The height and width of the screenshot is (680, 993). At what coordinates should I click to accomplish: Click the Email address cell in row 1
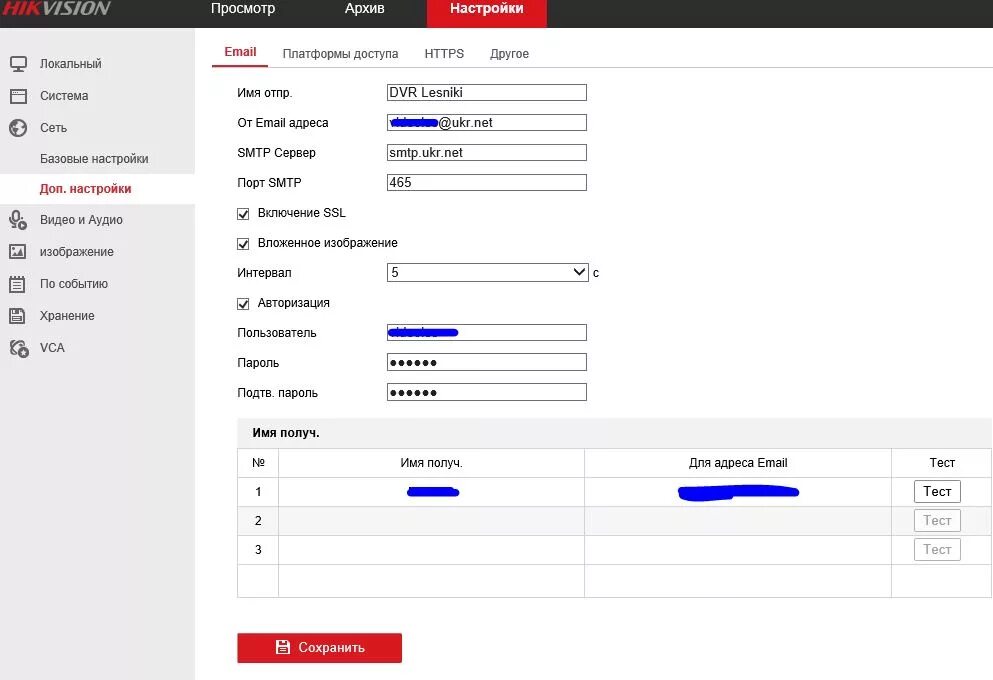(x=738, y=492)
